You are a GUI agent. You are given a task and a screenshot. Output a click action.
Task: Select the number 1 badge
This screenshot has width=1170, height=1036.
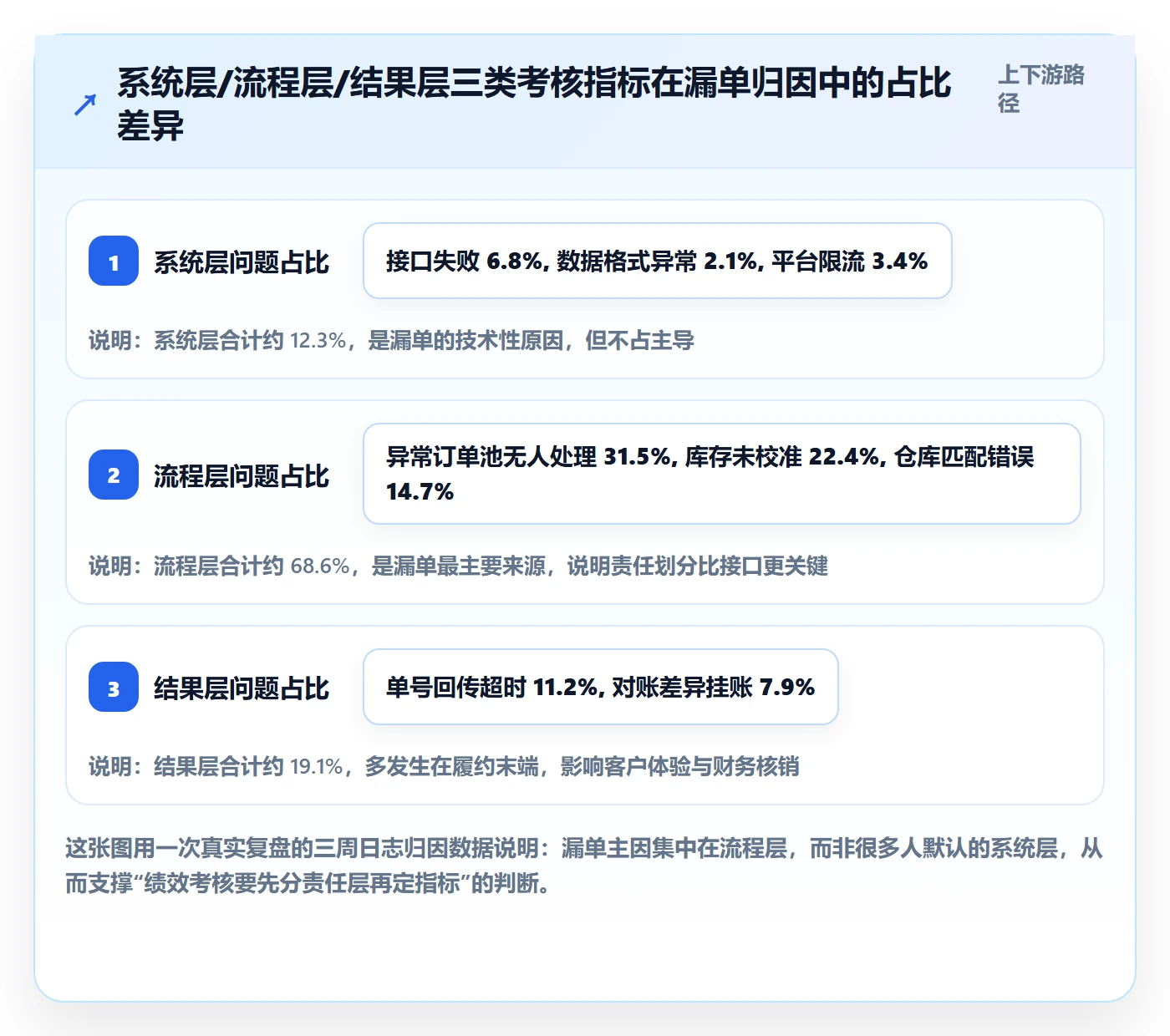(114, 261)
